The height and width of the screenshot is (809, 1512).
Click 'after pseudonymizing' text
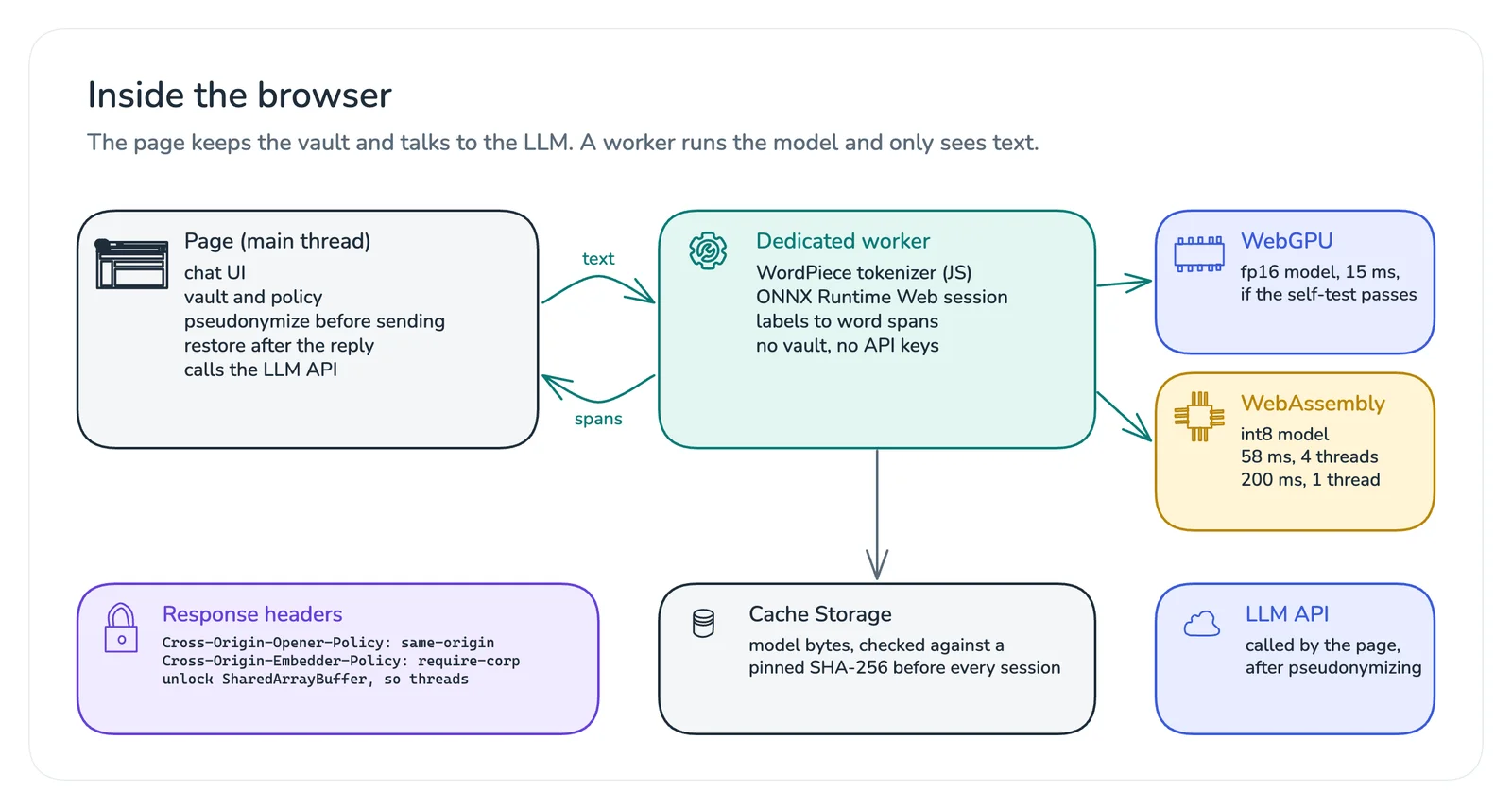(1333, 668)
